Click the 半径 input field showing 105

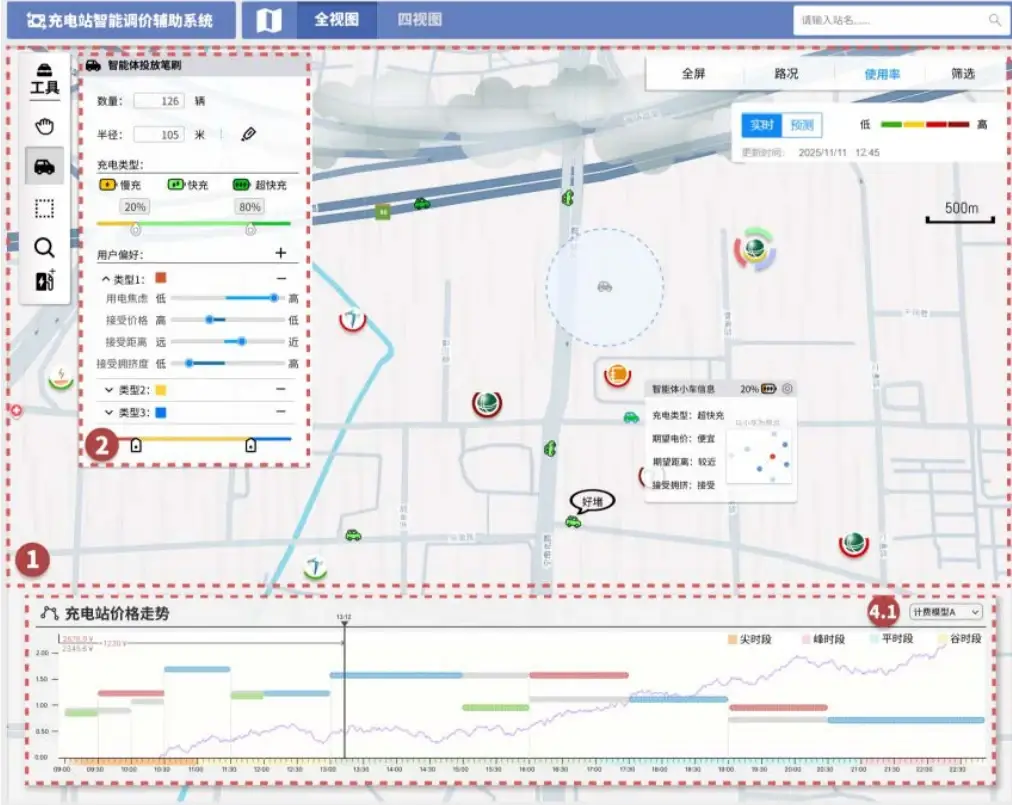[159, 134]
